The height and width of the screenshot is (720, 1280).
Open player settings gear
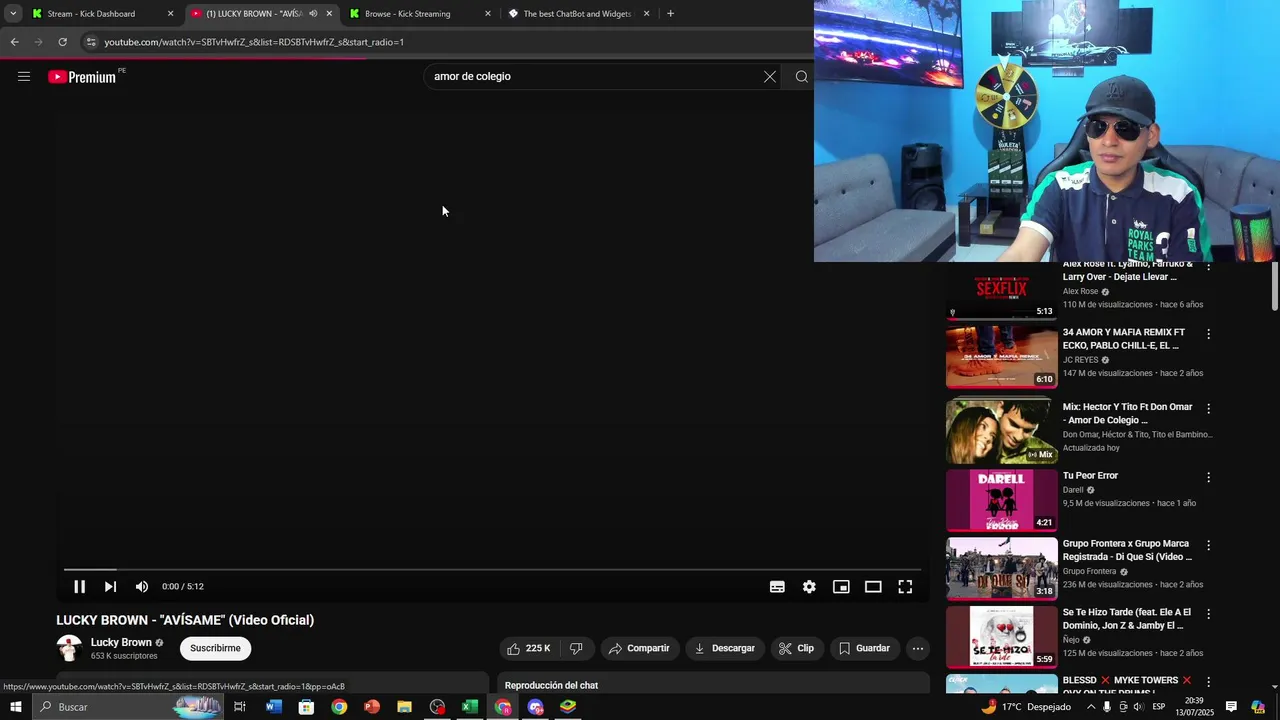[809, 587]
